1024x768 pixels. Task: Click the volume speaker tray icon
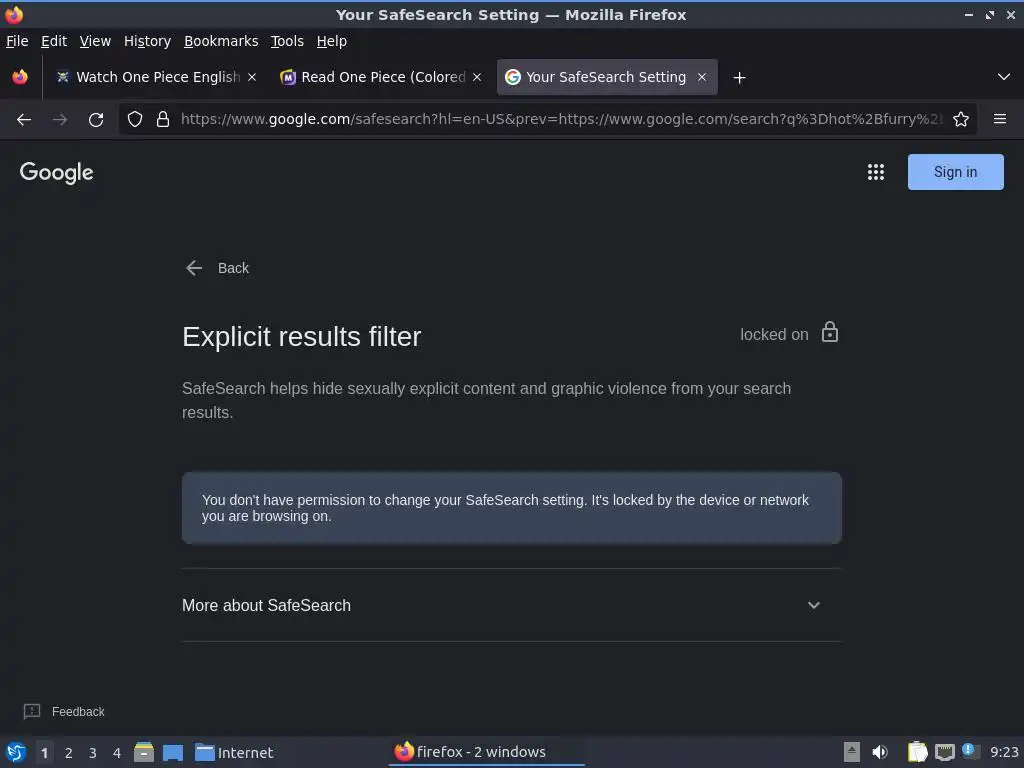(x=880, y=752)
